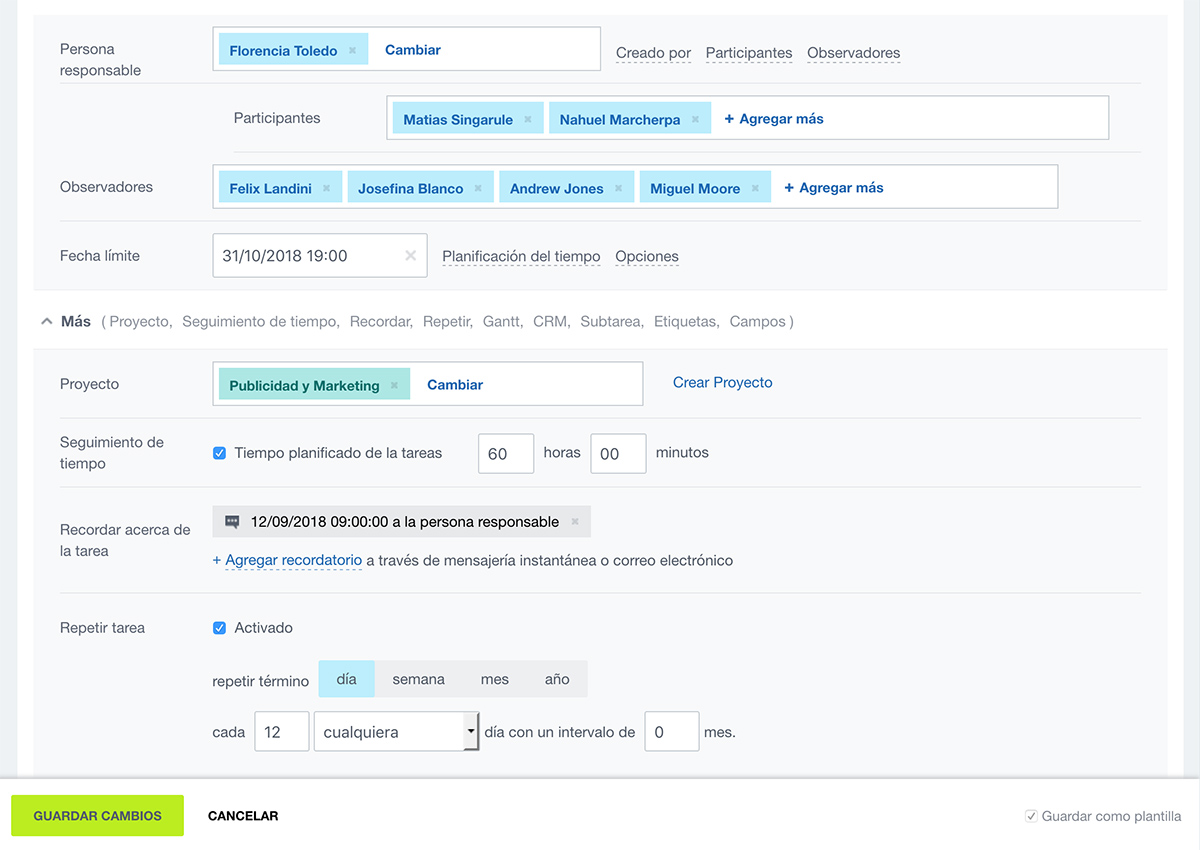Remove participant Matias Singarule tag
The width and height of the screenshot is (1200, 850).
pyautogui.click(x=528, y=120)
